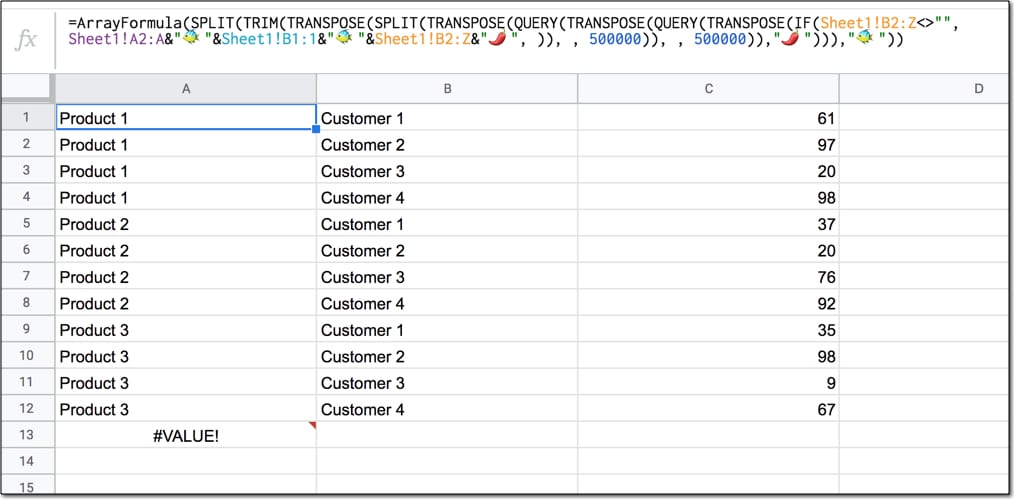Image resolution: width=1014 pixels, height=499 pixels.
Task: Click Product 3 in row 10
Action: click(x=94, y=357)
